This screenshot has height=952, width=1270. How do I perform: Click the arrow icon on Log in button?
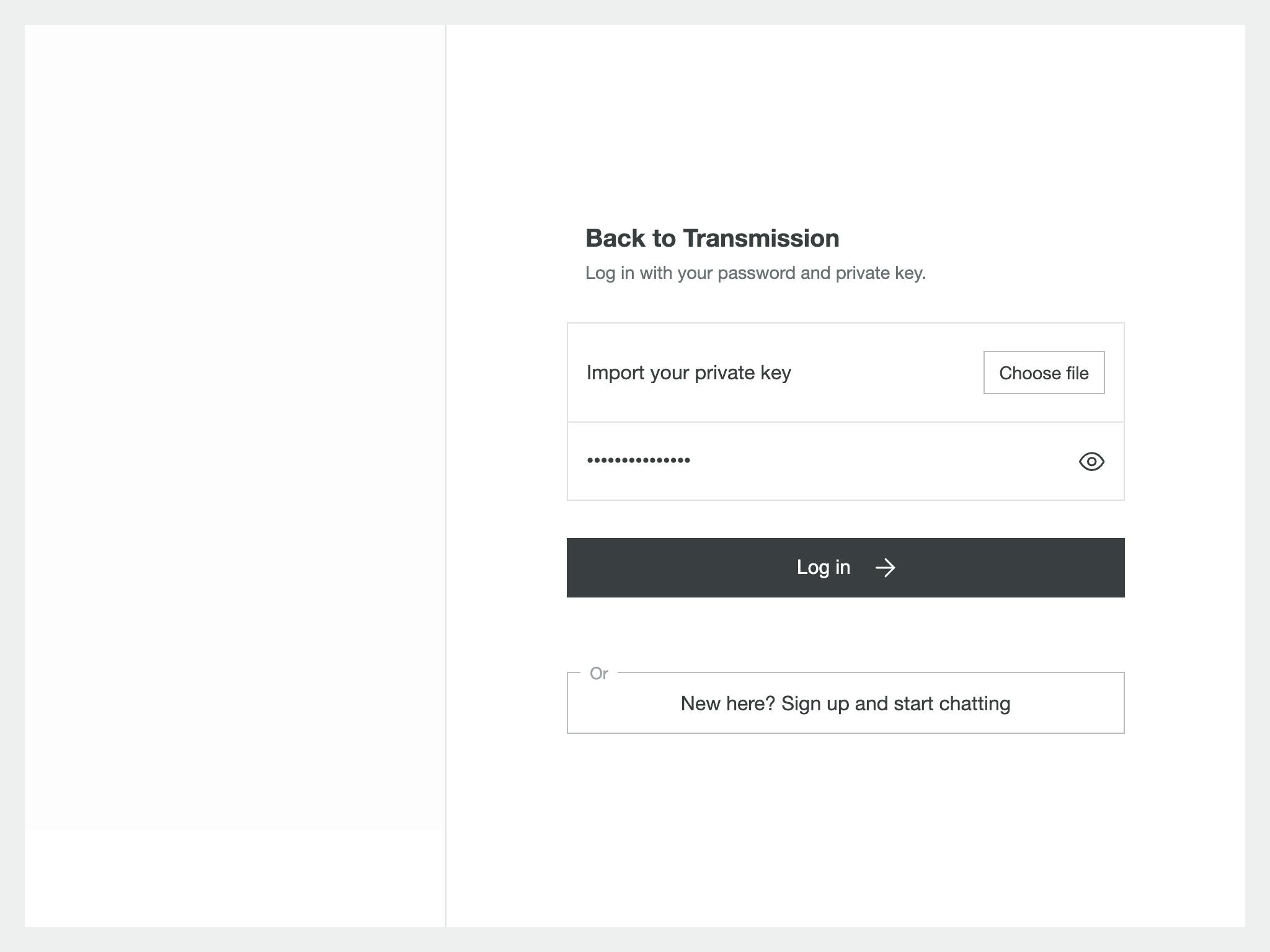pyautogui.click(x=885, y=566)
